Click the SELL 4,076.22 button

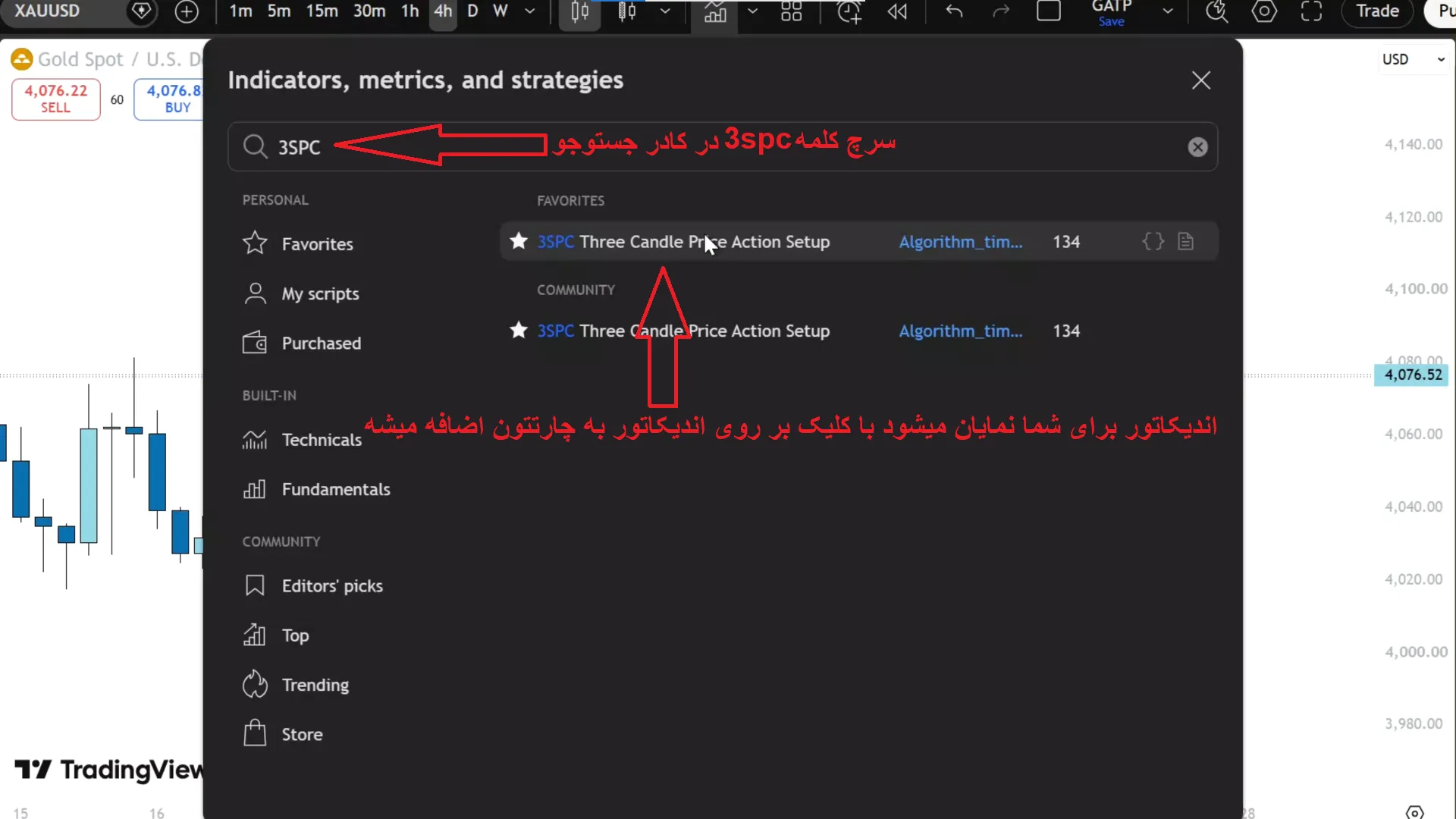(56, 99)
